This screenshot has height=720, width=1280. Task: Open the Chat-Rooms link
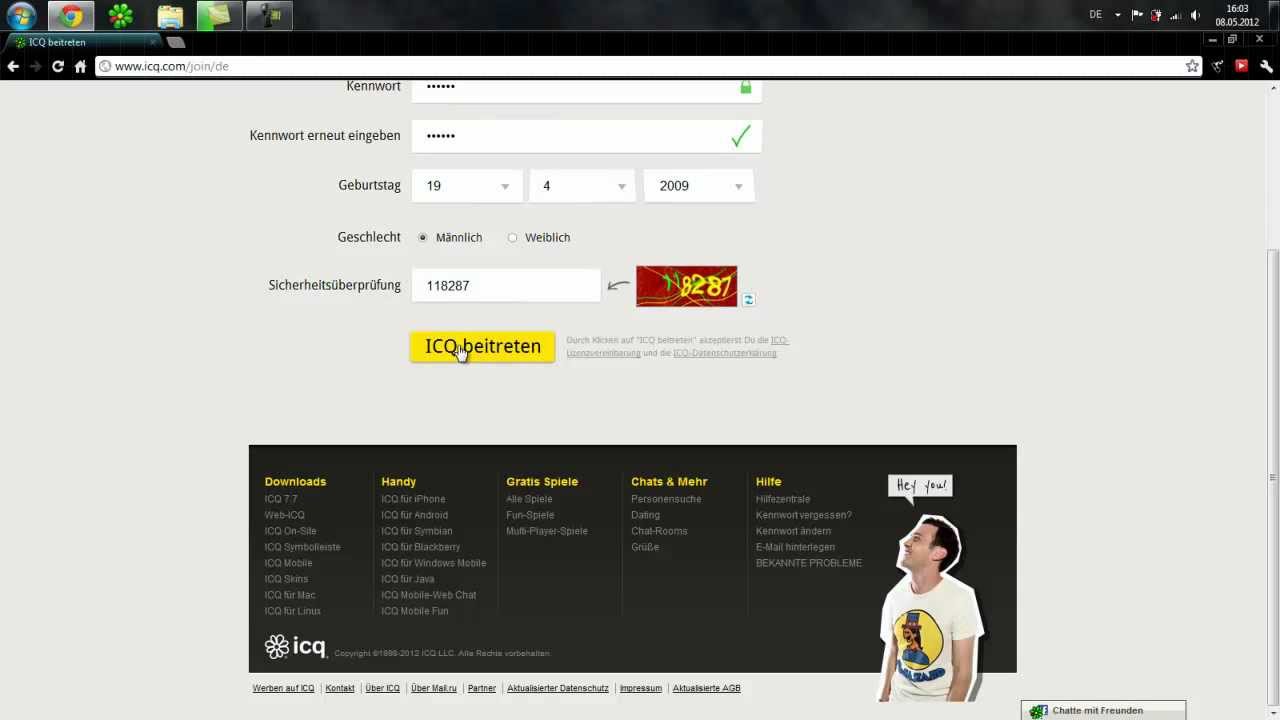[659, 531]
